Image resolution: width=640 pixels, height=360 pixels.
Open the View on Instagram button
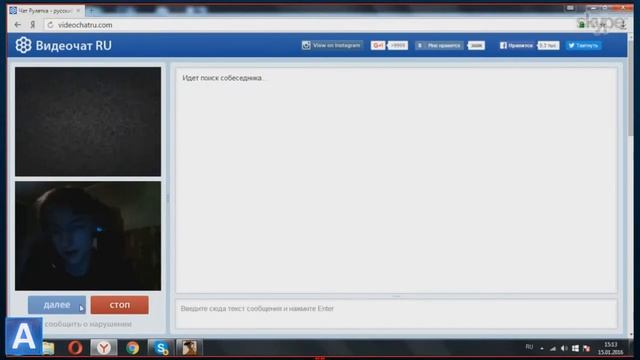(331, 45)
